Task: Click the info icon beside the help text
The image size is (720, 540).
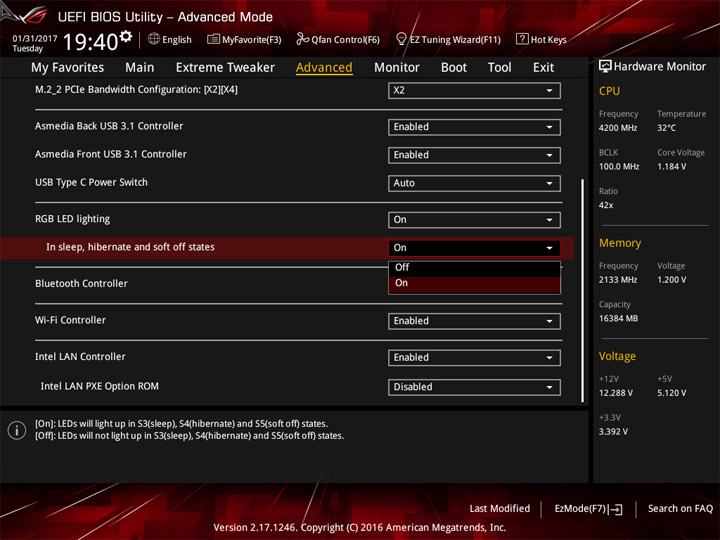Action: [17, 430]
